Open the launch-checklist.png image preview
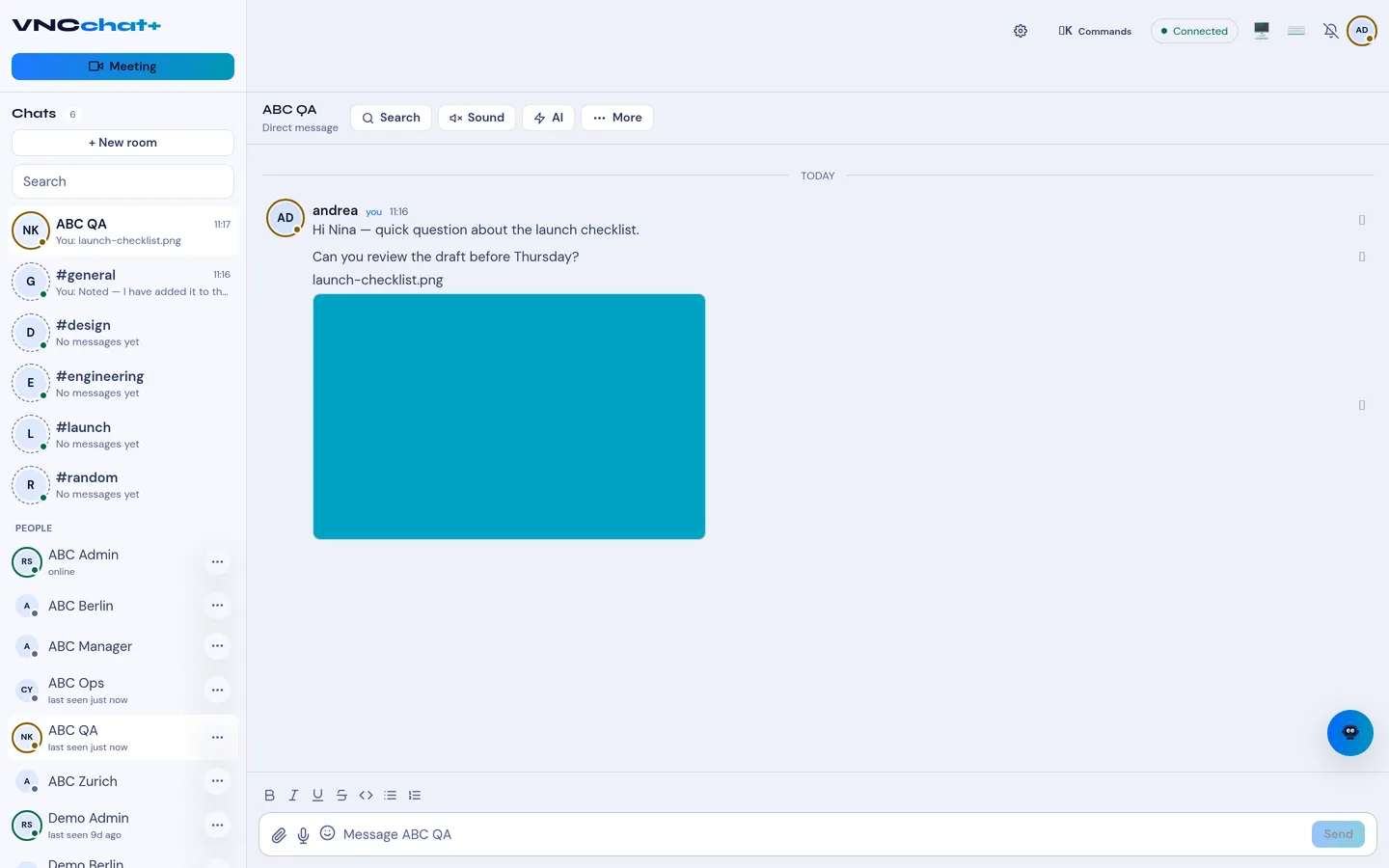 pos(509,417)
